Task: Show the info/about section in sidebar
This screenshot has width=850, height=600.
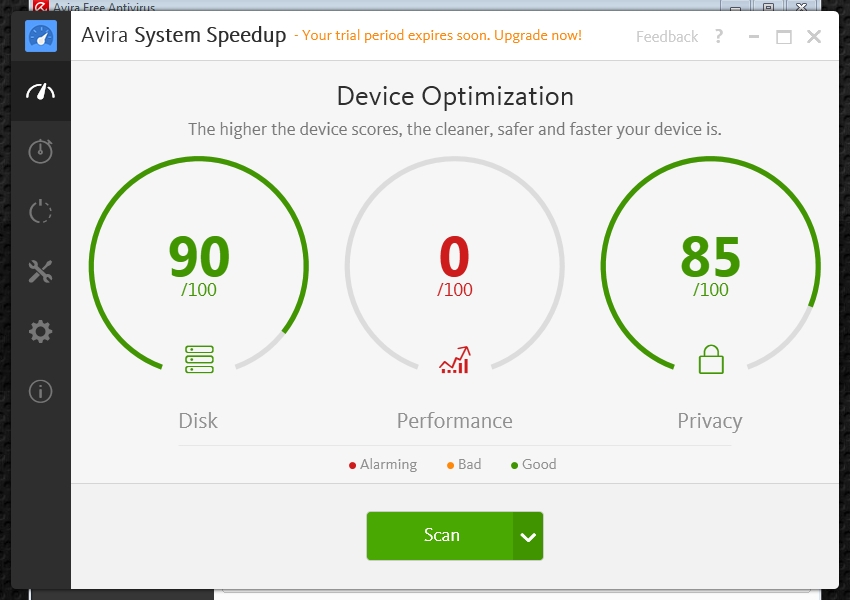Action: (x=41, y=391)
